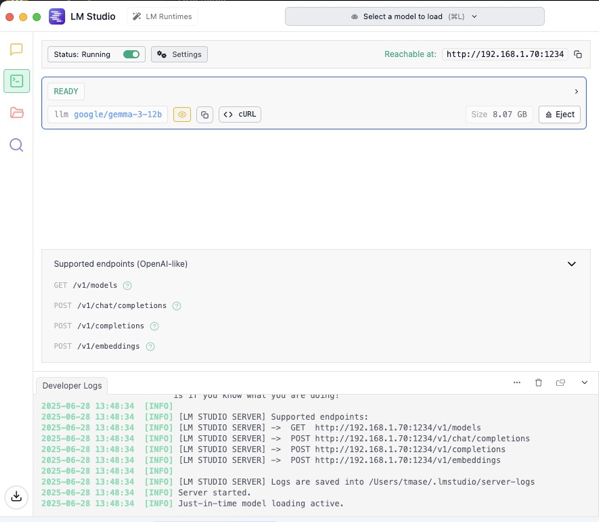This screenshot has height=522, width=599.
Task: Collapse the Supported endpoints section
Action: 571,264
